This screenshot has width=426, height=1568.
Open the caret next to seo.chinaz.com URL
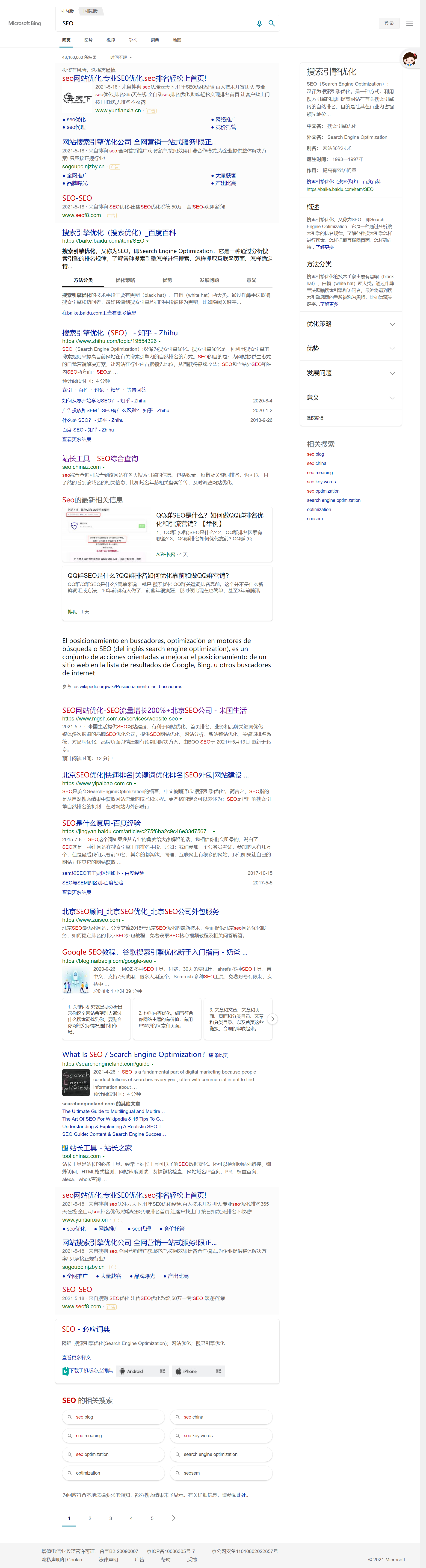[104, 467]
